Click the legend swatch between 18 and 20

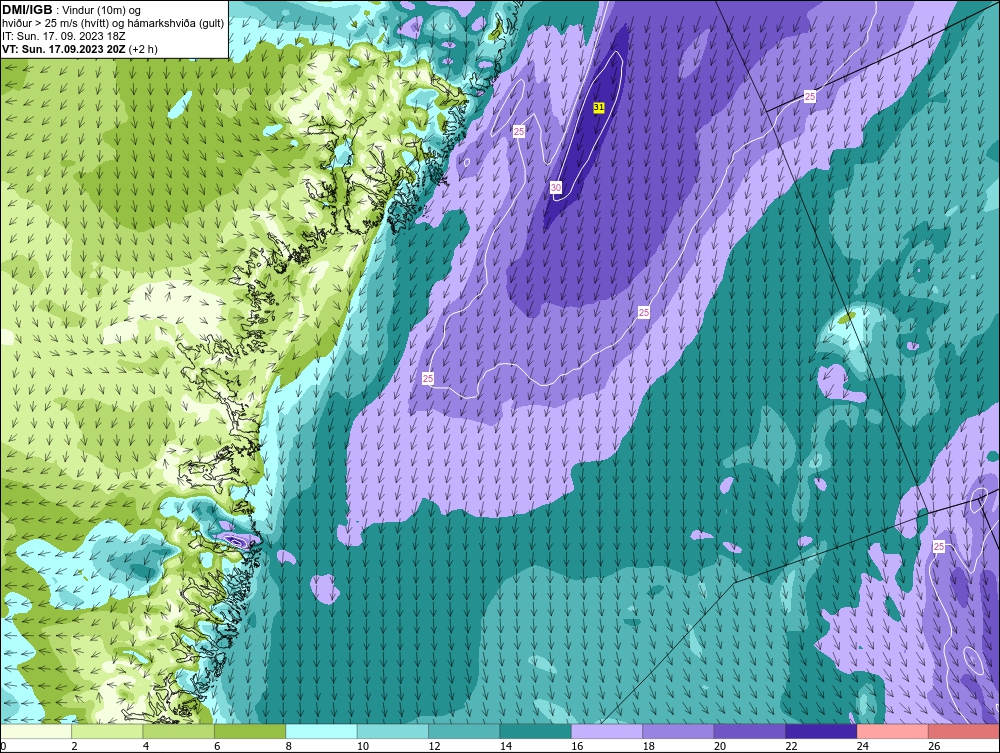[679, 731]
